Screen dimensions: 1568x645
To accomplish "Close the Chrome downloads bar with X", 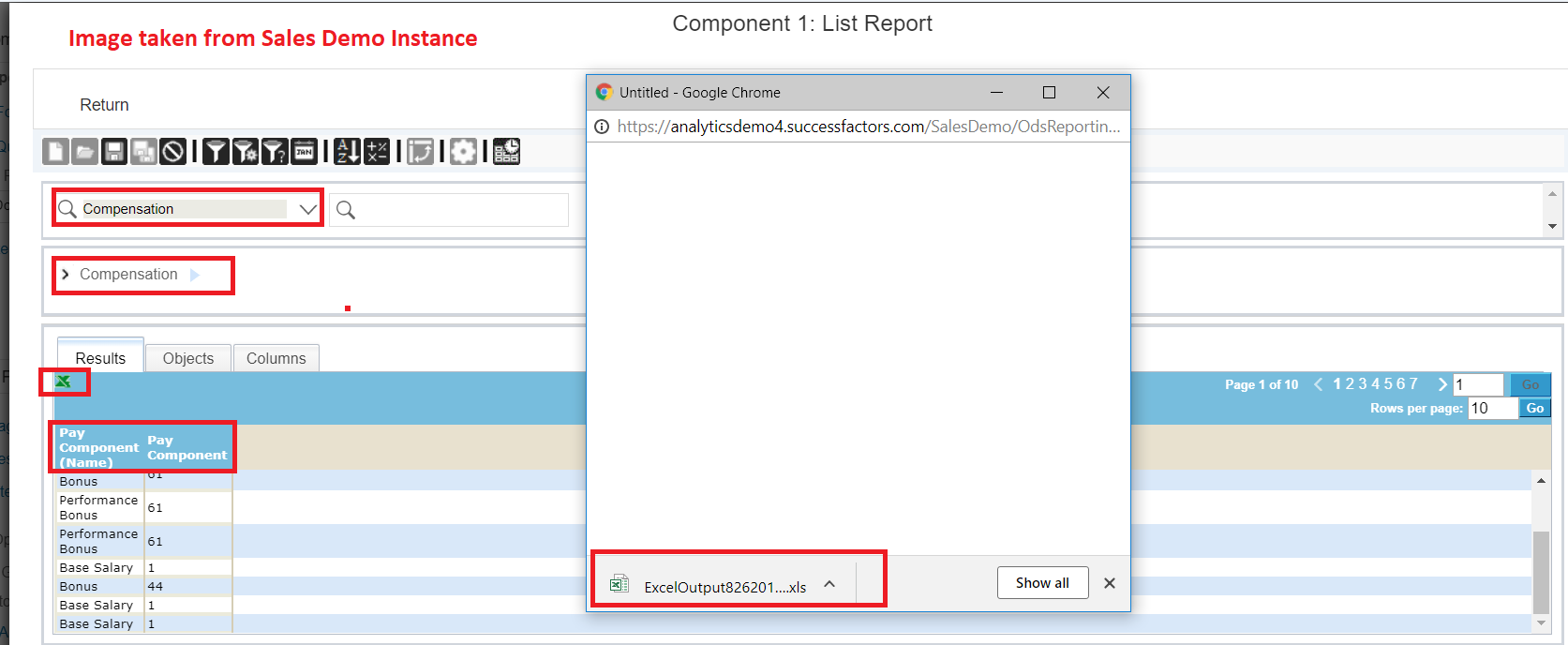I will (1110, 583).
